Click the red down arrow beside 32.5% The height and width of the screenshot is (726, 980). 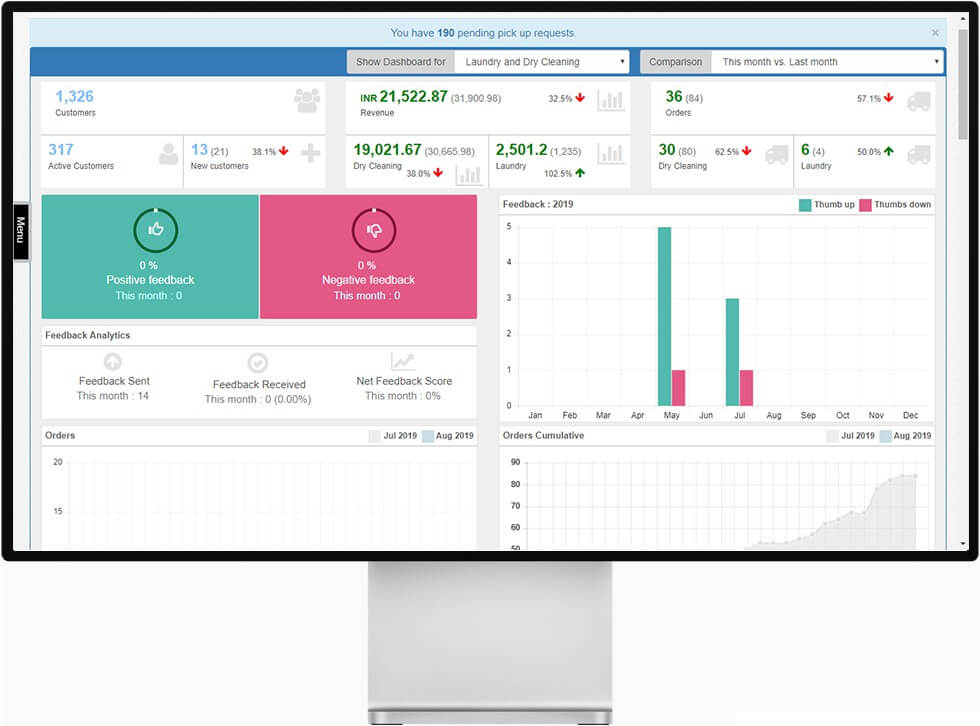click(580, 98)
